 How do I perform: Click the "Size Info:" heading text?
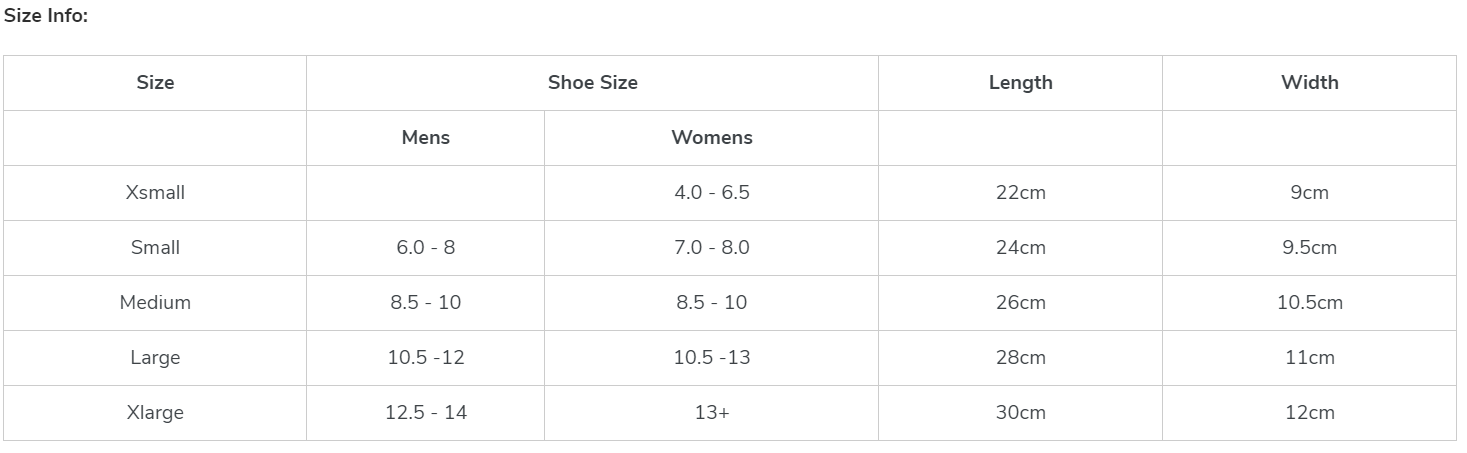(46, 17)
